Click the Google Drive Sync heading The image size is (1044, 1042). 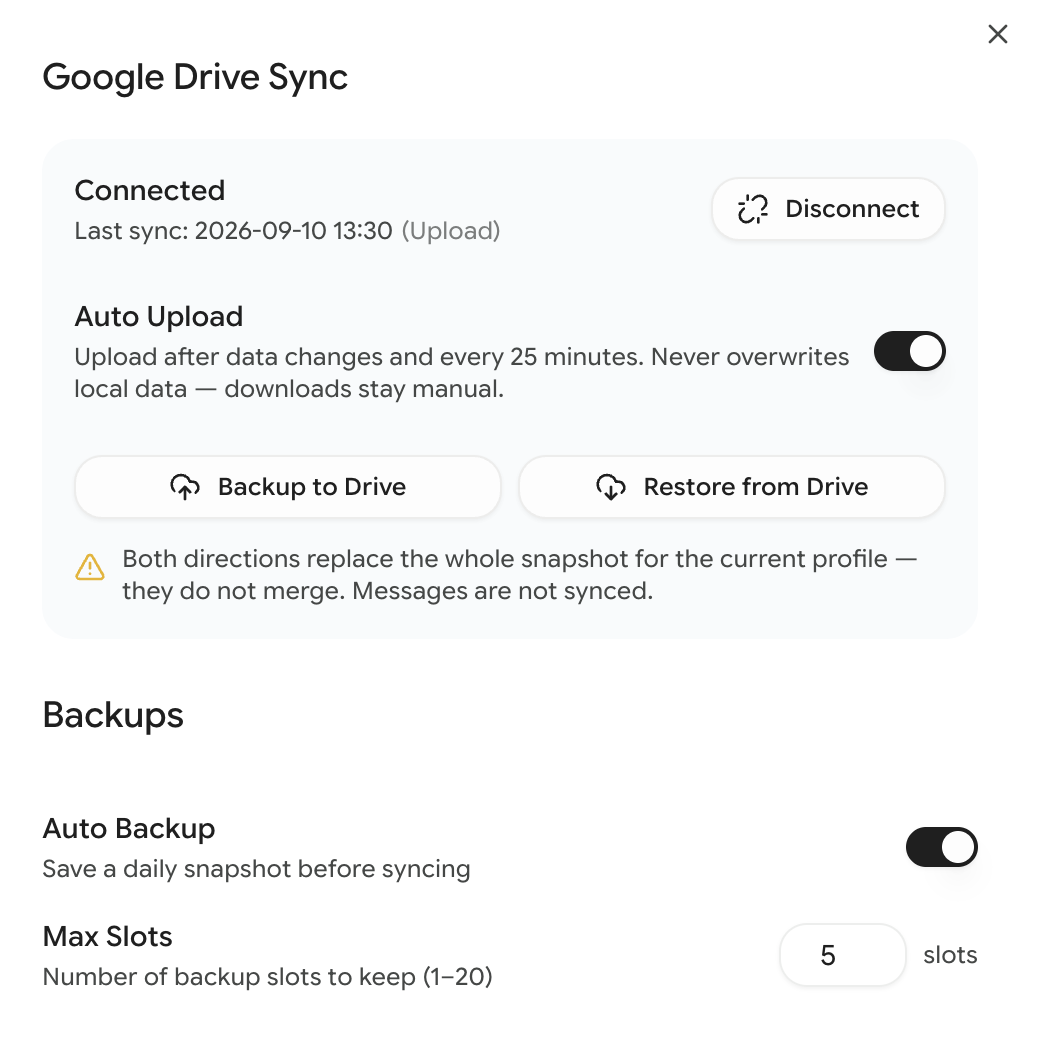coord(195,77)
